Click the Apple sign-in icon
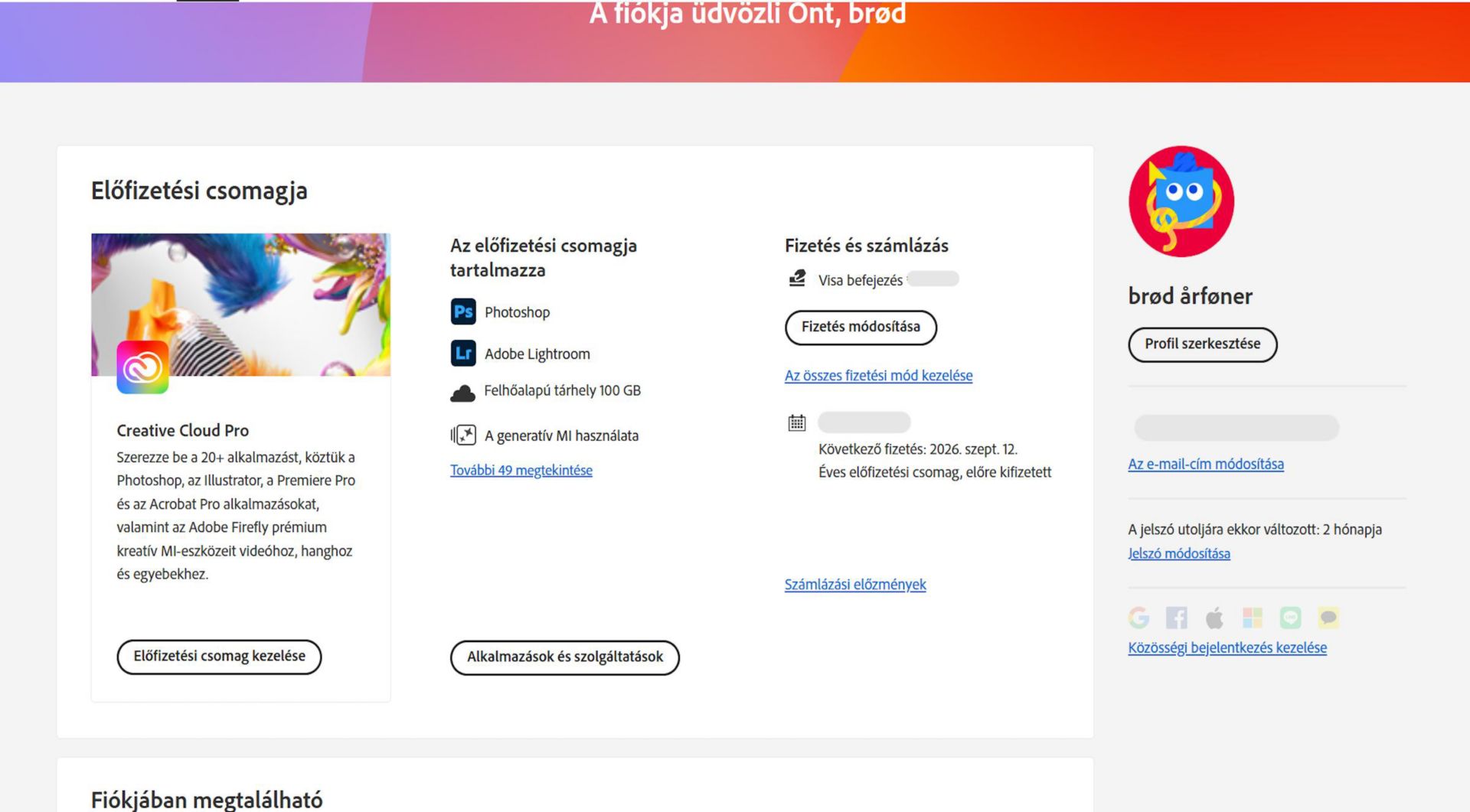Screen dimensions: 1470x812 tap(1214, 618)
